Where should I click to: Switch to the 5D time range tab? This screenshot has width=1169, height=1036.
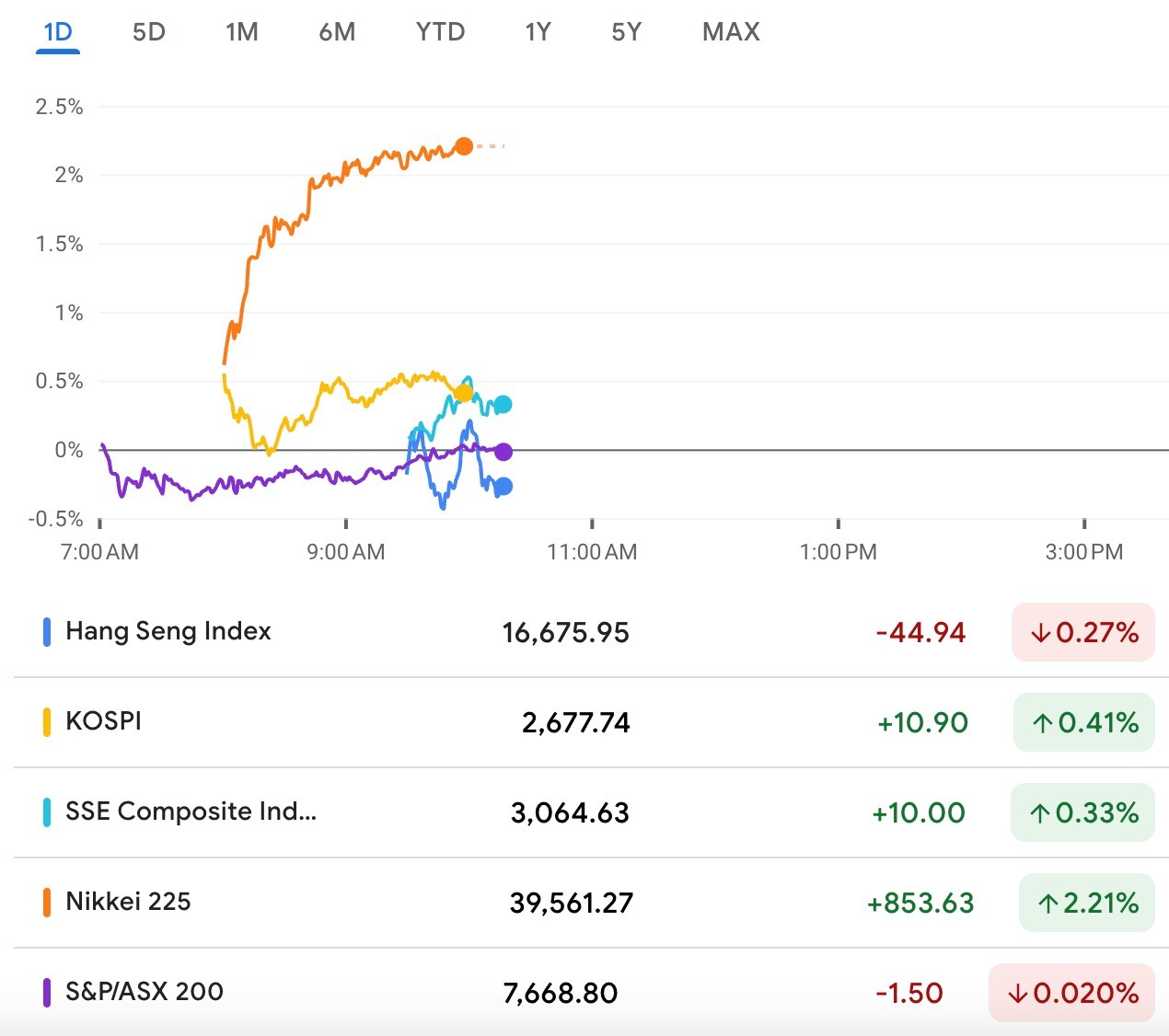pyautogui.click(x=148, y=32)
